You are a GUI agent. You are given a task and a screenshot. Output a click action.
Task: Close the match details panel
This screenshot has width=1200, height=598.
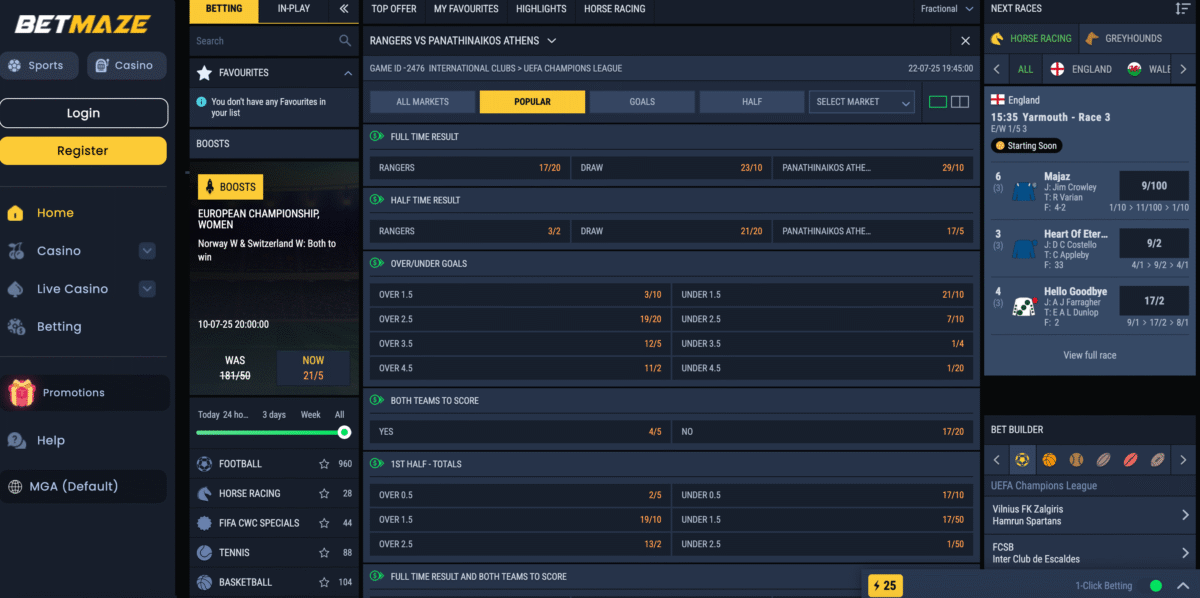[x=965, y=41]
